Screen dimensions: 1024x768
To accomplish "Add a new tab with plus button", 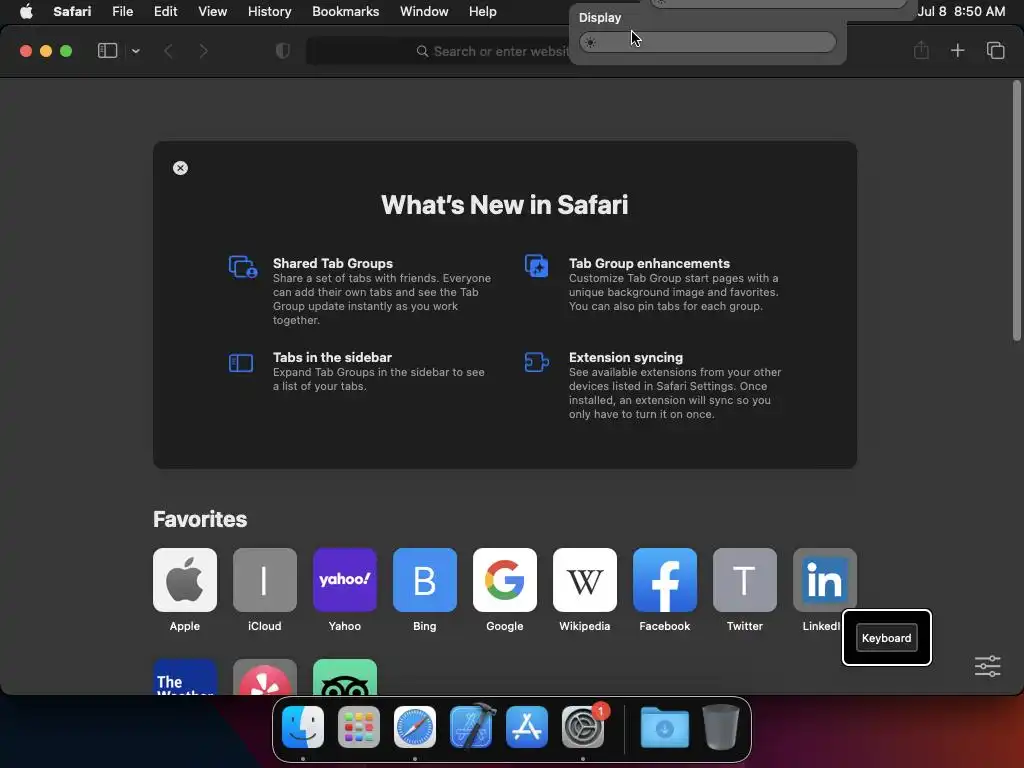I will click(x=957, y=50).
